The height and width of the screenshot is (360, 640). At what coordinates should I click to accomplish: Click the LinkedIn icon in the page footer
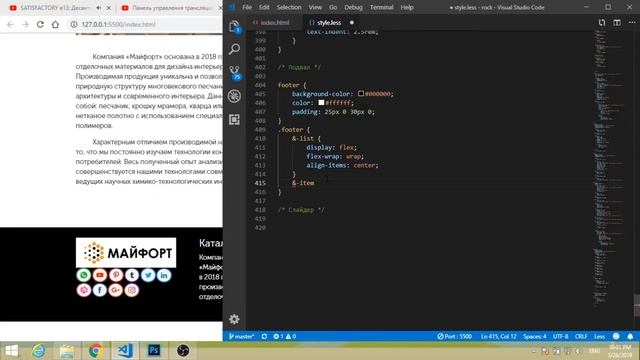pos(164,275)
